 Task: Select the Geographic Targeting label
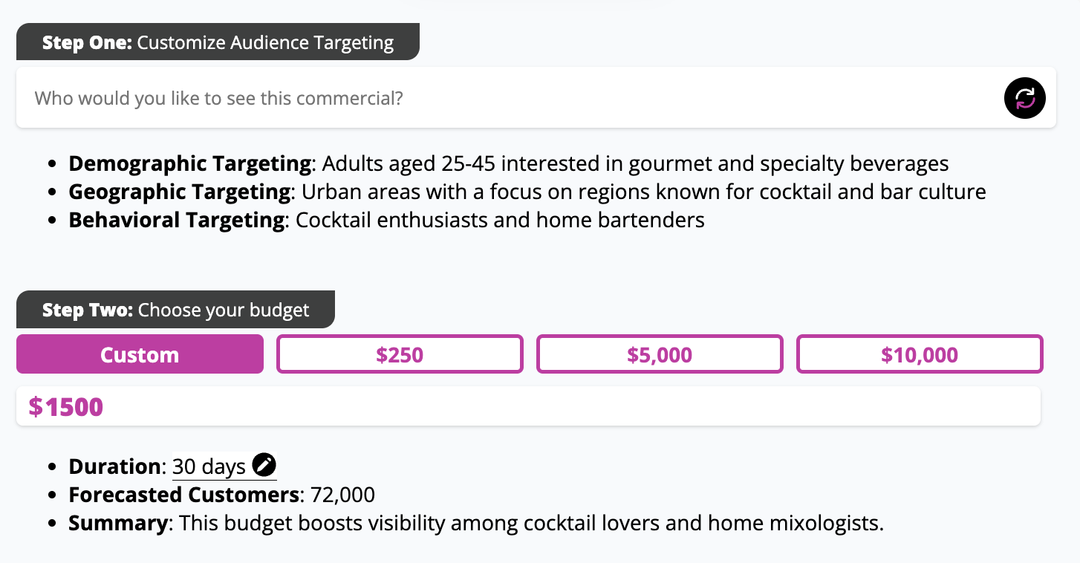(179, 192)
